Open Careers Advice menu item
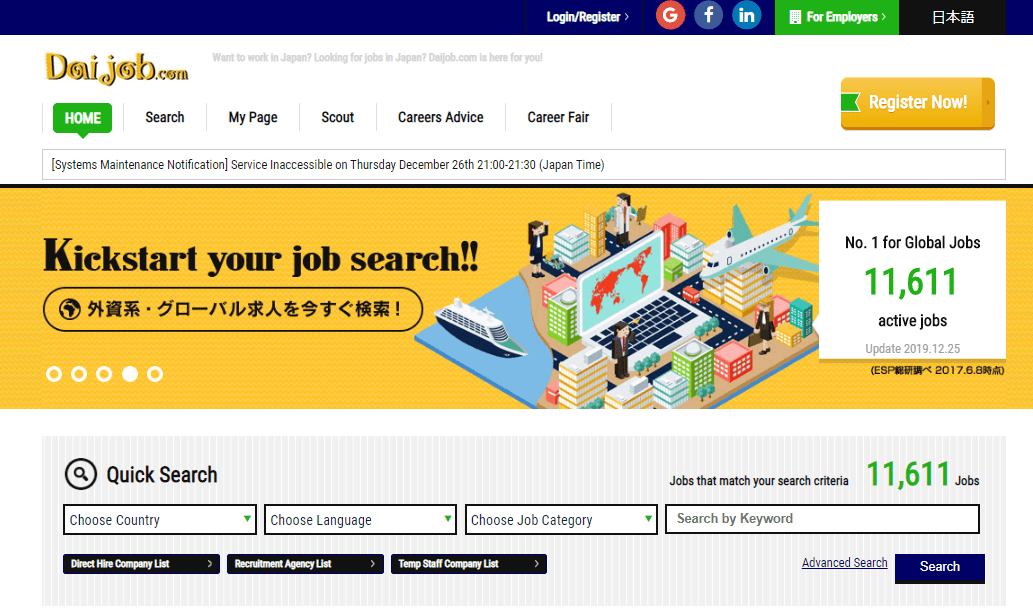 coord(441,117)
